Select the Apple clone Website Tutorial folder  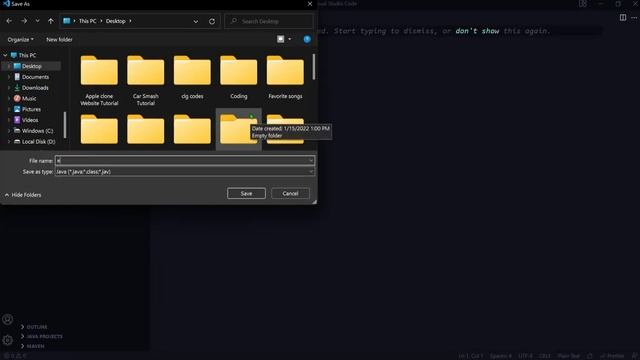tap(99, 81)
